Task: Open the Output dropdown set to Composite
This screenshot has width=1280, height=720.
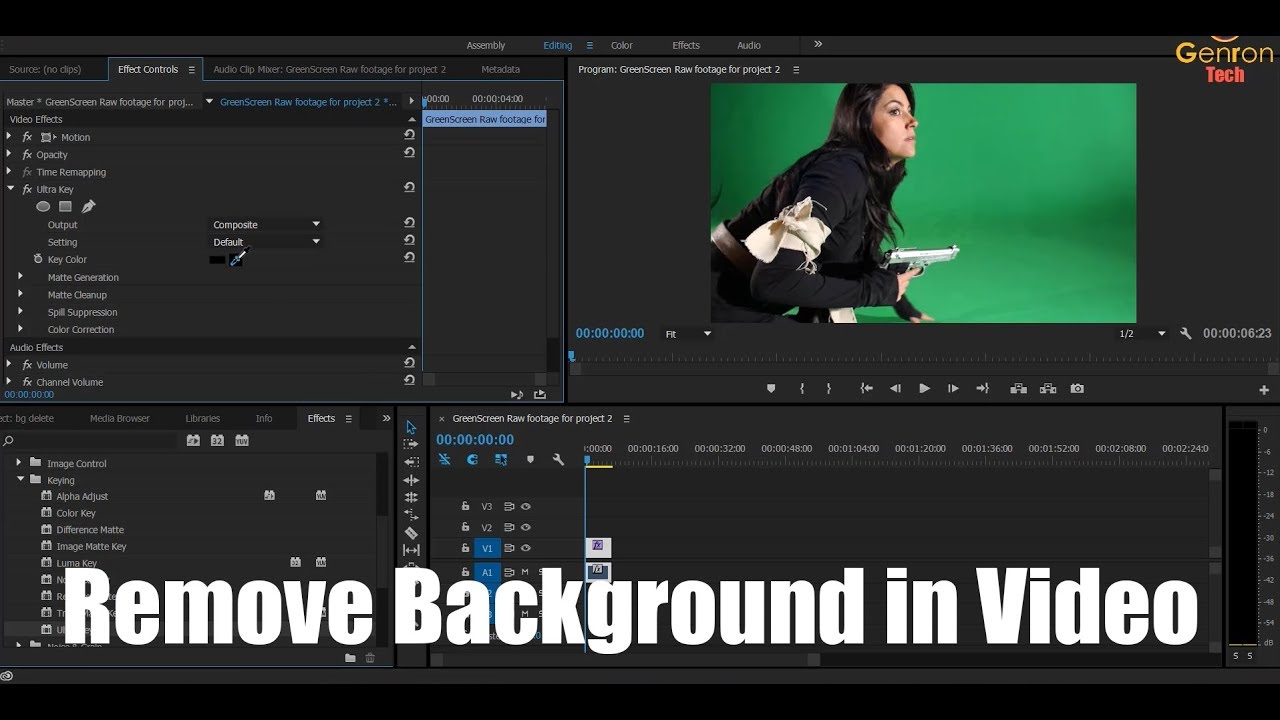Action: pos(266,225)
